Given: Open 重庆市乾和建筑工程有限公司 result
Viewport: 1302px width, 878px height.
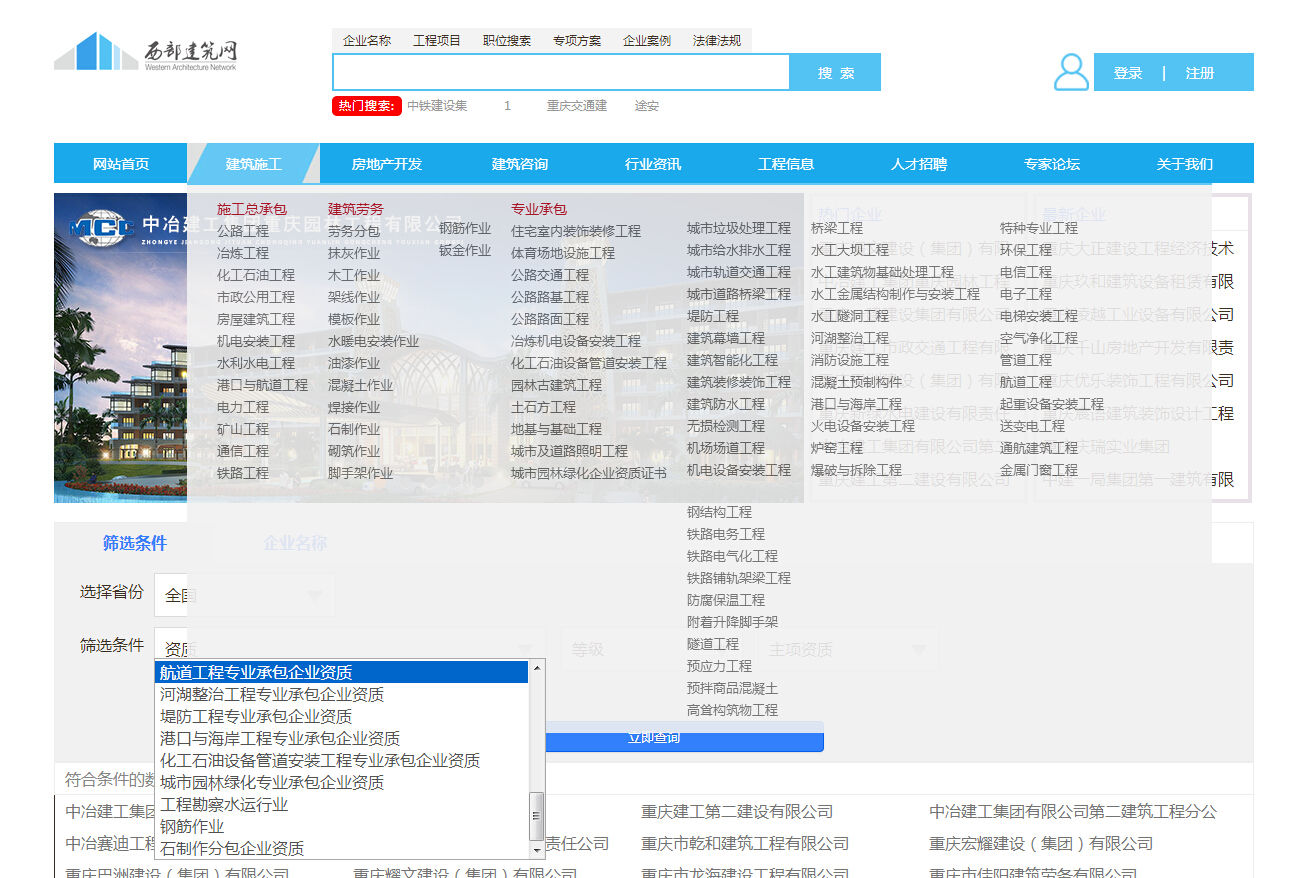Looking at the screenshot, I should click(x=745, y=844).
